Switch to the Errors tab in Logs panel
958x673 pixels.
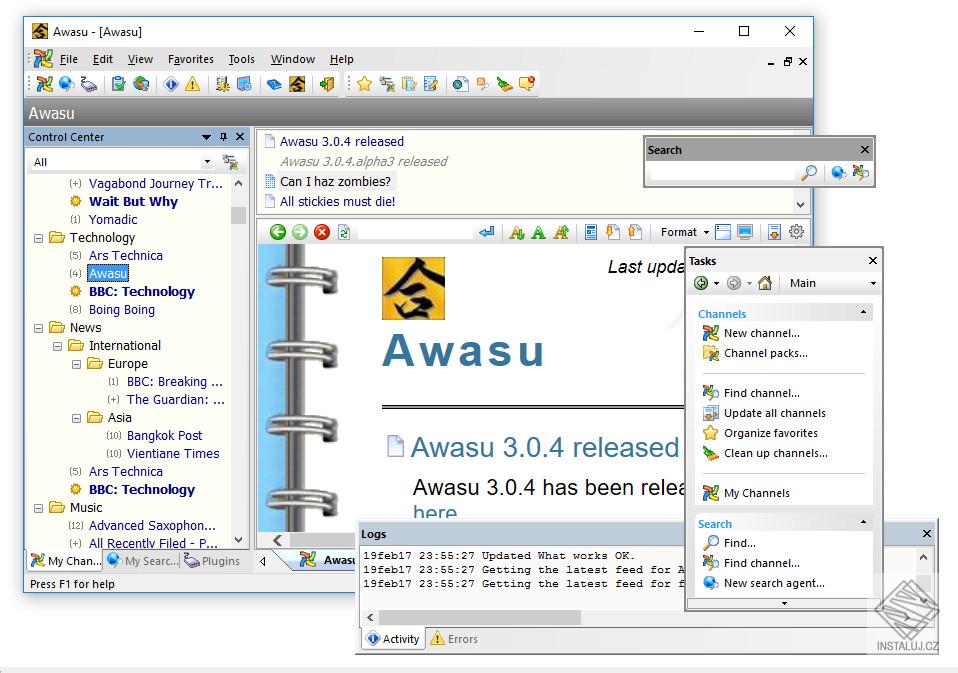click(454, 639)
